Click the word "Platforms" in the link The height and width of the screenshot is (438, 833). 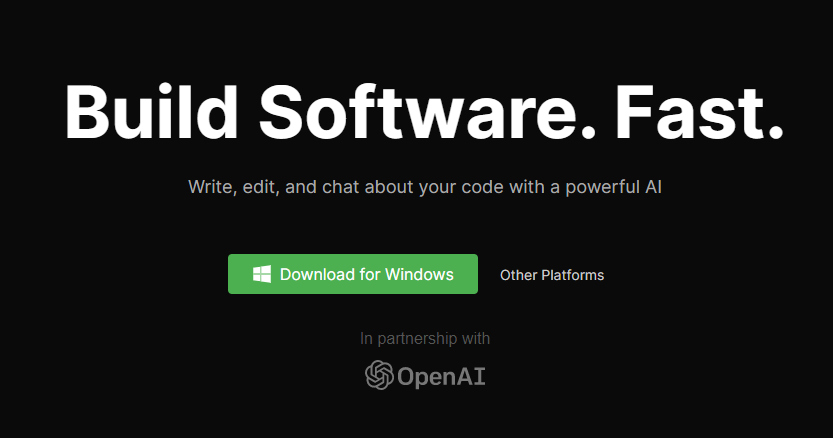tap(572, 275)
